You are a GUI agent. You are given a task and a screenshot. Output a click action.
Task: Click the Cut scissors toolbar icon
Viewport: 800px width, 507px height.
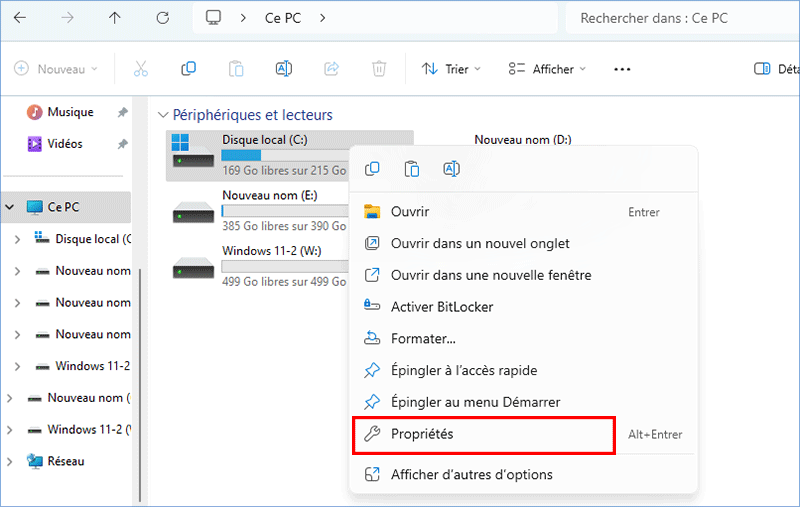141,69
